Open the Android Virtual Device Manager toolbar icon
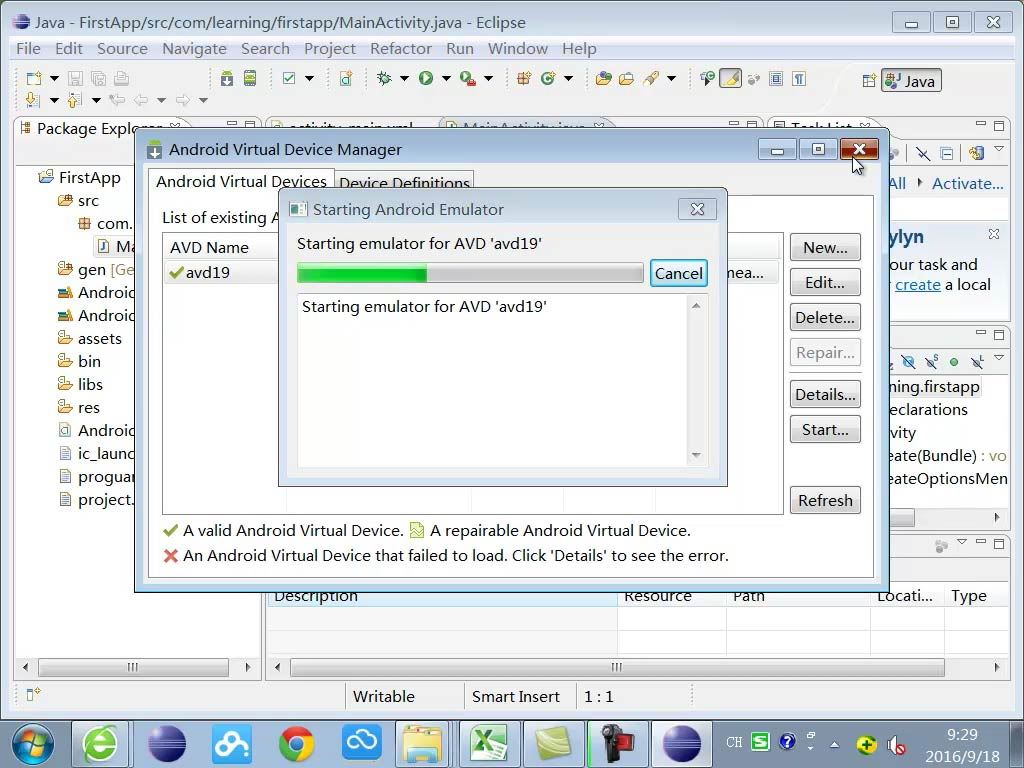Screen dimensions: 1024x768 (x=250, y=78)
